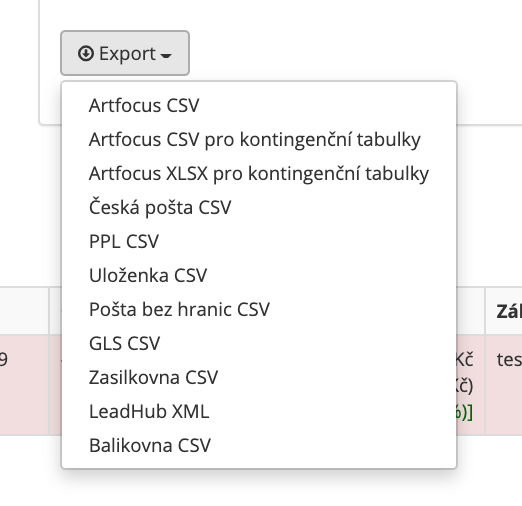Click the Export button label
The width and height of the screenshot is (522, 506).
point(127,54)
